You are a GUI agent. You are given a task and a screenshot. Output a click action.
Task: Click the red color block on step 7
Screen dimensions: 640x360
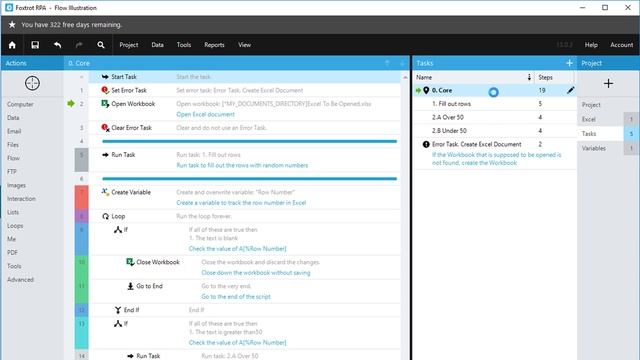(82, 198)
